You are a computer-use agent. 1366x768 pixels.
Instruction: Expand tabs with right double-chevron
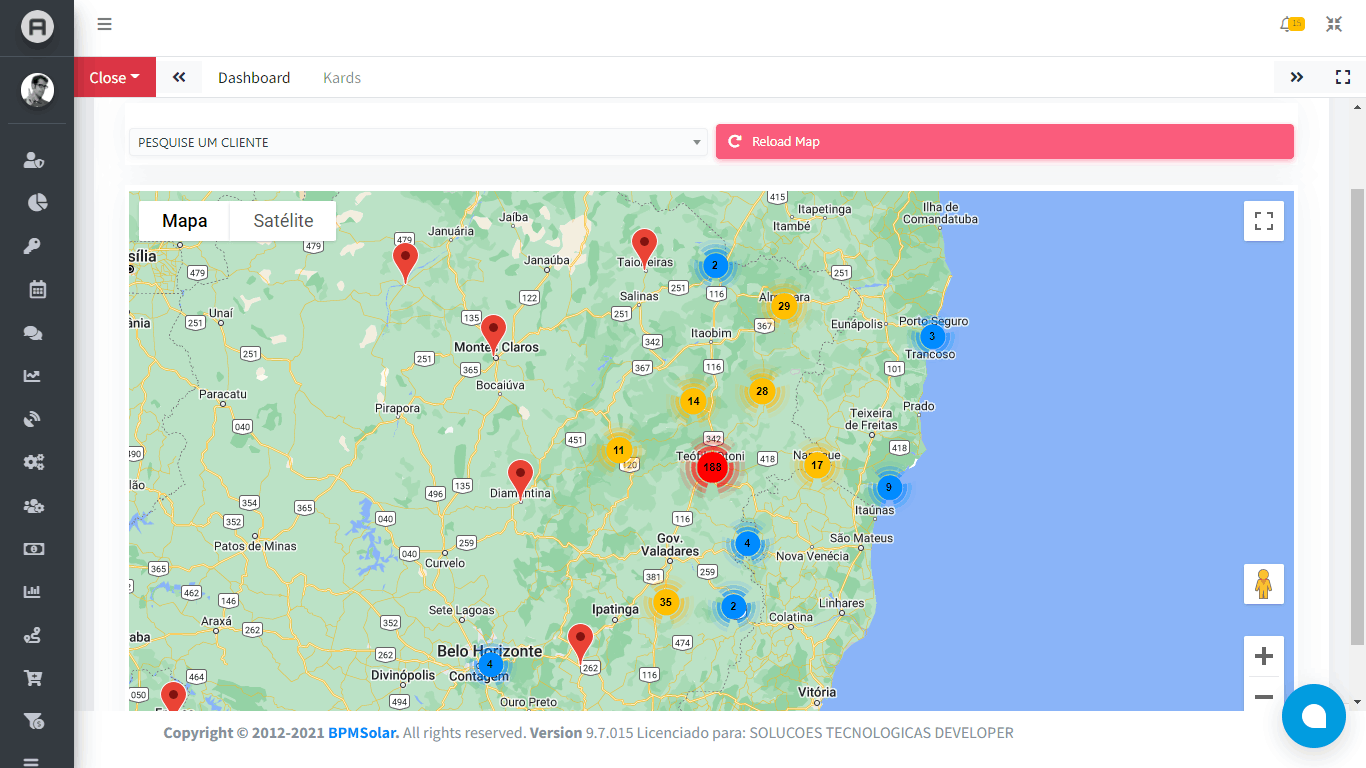[1297, 78]
